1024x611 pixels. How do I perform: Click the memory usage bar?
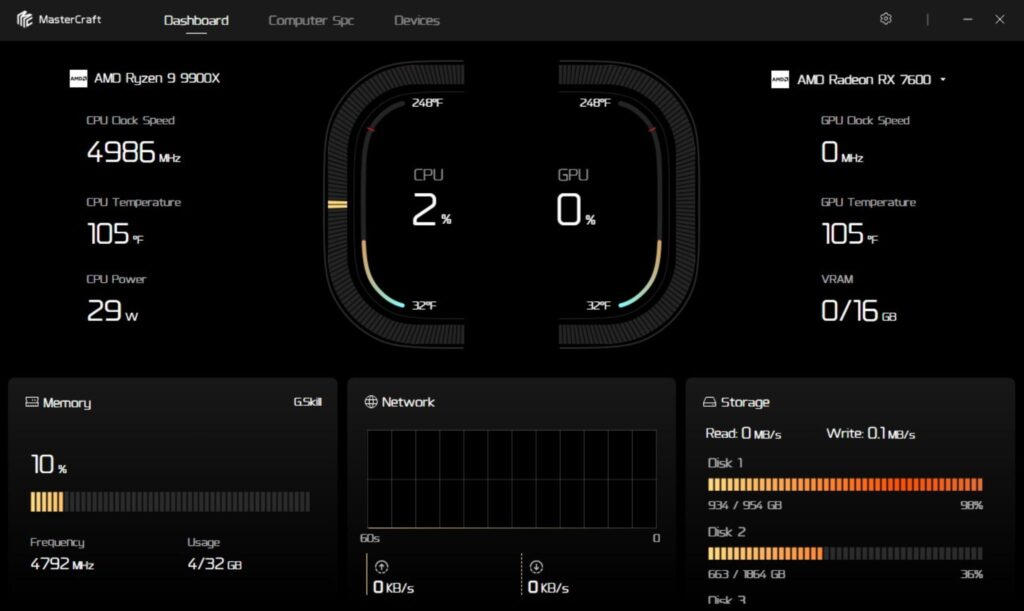coord(170,501)
